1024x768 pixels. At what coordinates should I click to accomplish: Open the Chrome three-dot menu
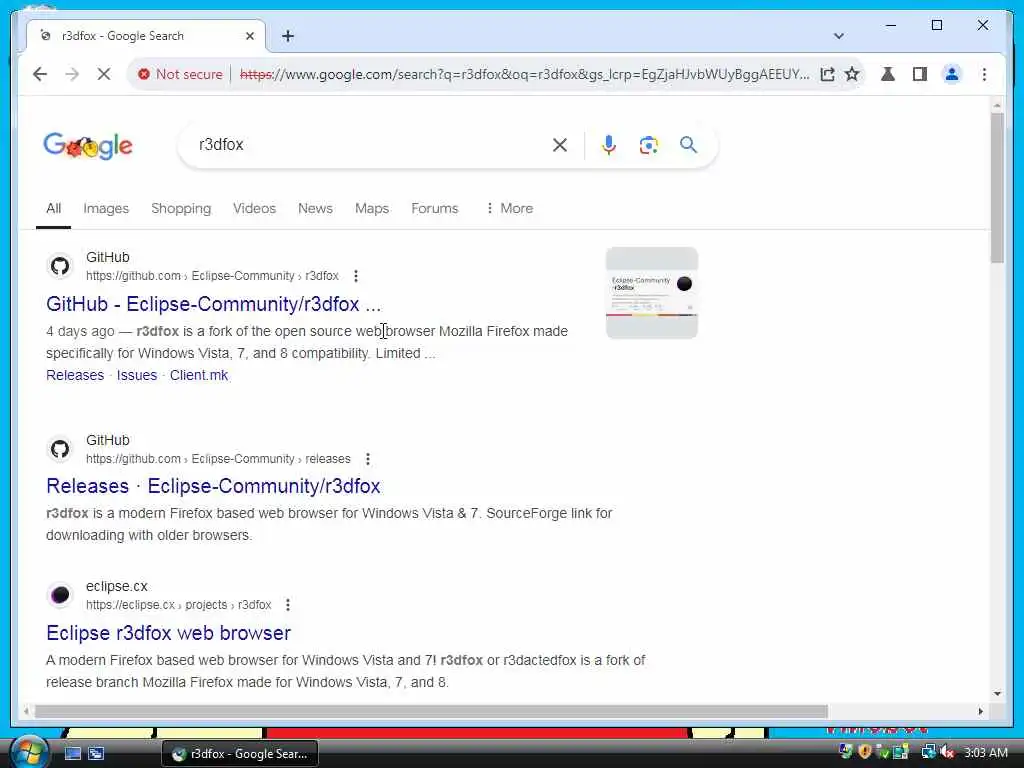(x=984, y=74)
